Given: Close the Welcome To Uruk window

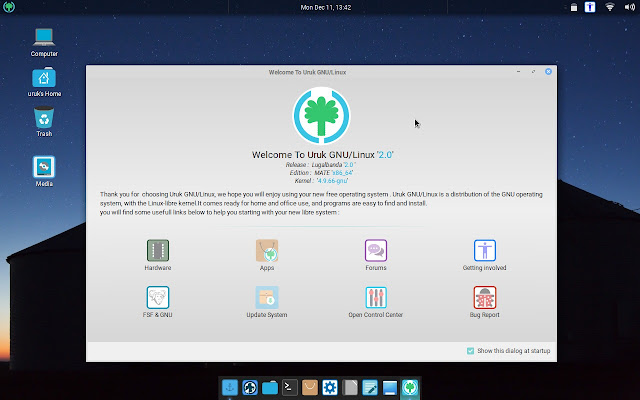Looking at the screenshot, I should 548,71.
